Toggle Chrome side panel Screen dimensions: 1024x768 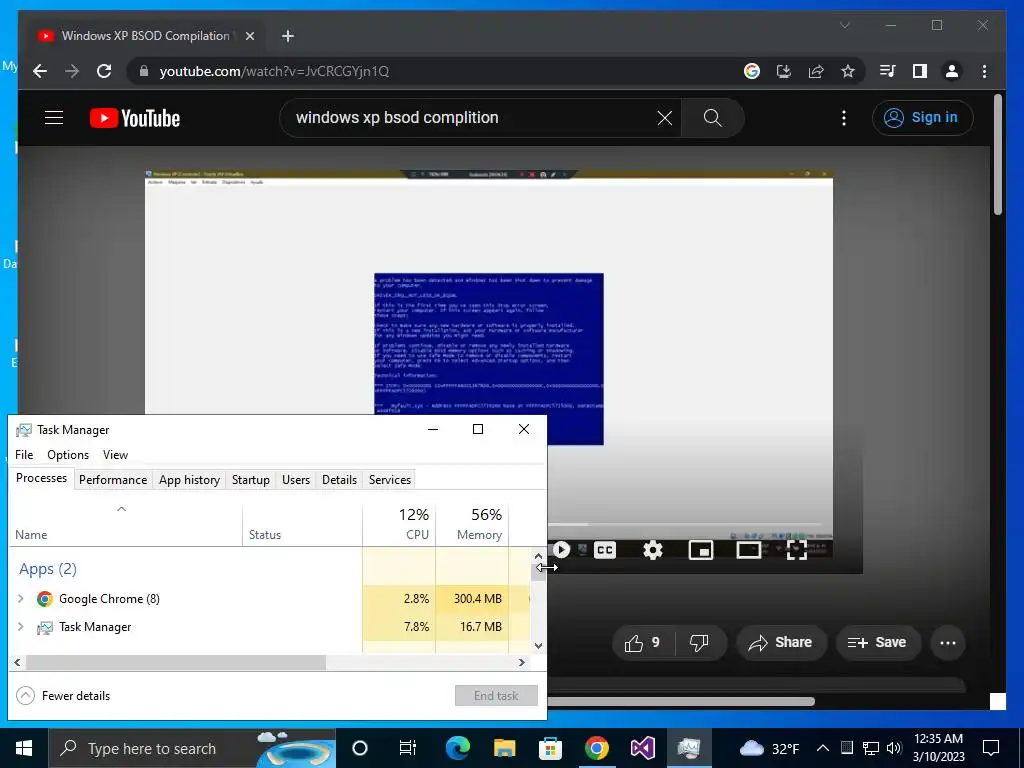(x=920, y=71)
